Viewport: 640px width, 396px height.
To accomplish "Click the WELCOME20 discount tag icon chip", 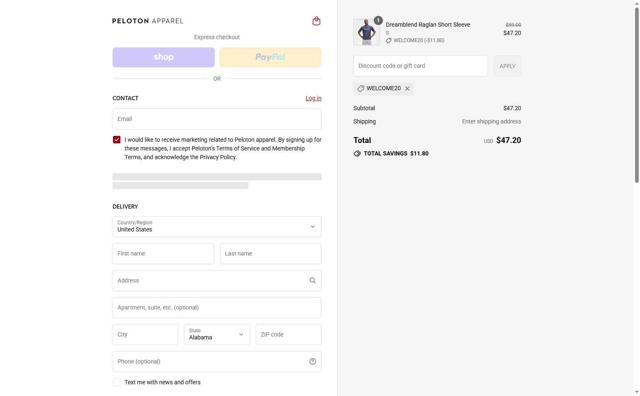I will click(x=360, y=89).
